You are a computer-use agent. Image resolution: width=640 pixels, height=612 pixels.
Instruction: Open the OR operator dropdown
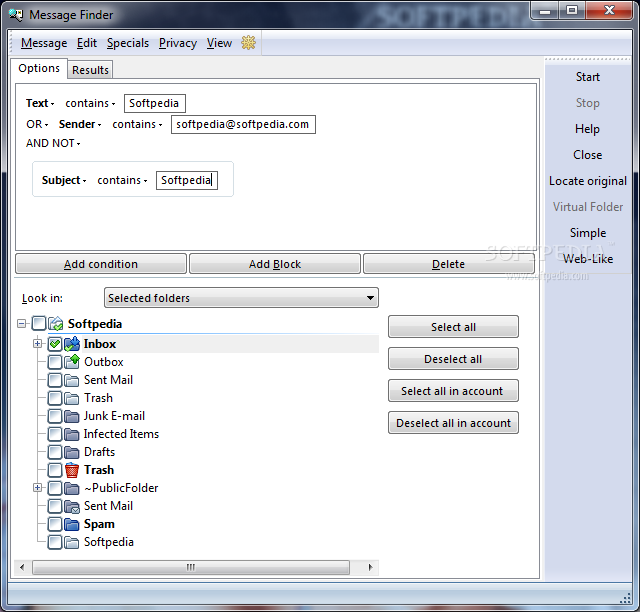(37, 124)
